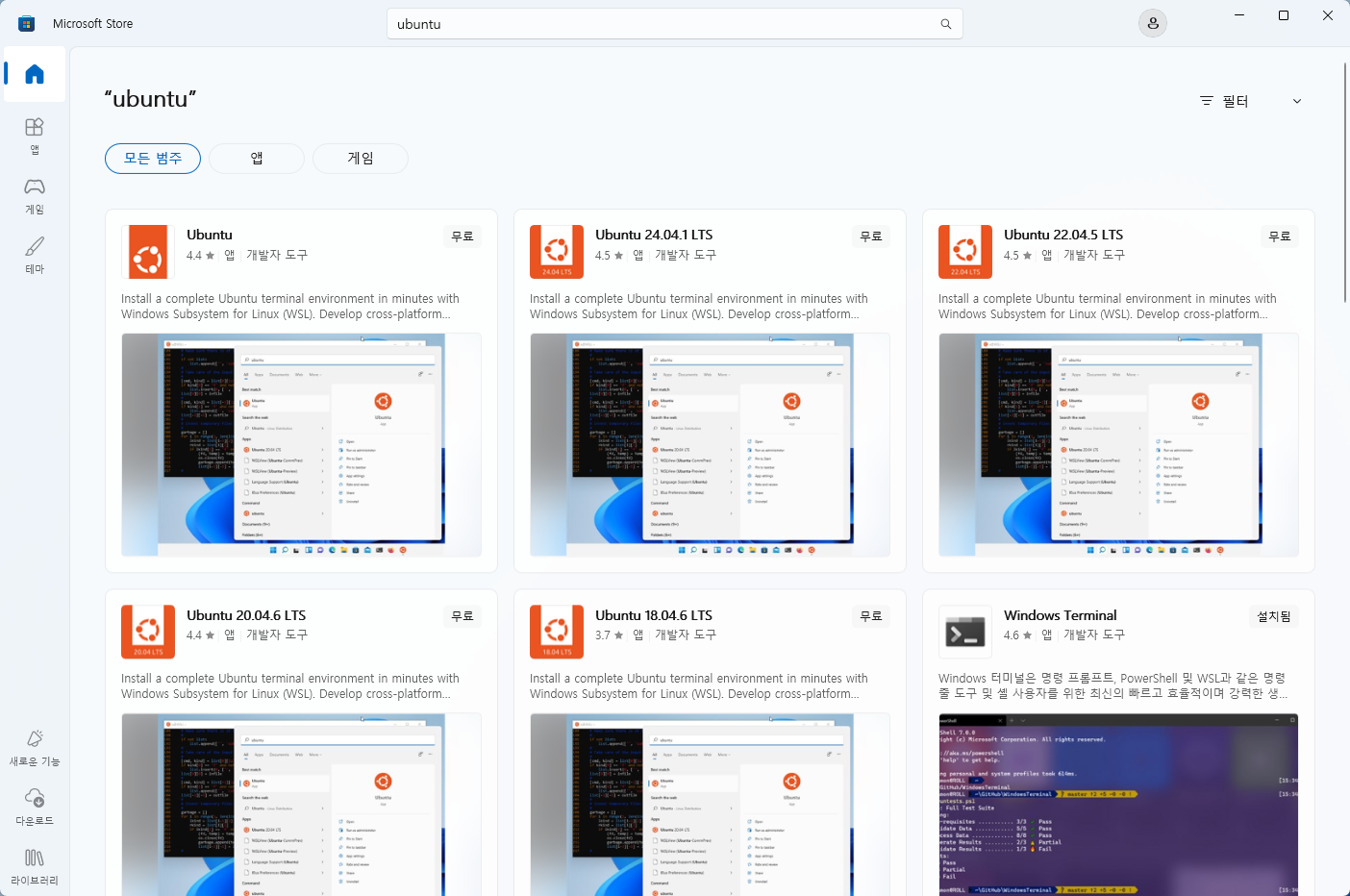This screenshot has height=896, width=1350.
Task: Click the description text on the Ubuntu card
Action: coord(290,307)
